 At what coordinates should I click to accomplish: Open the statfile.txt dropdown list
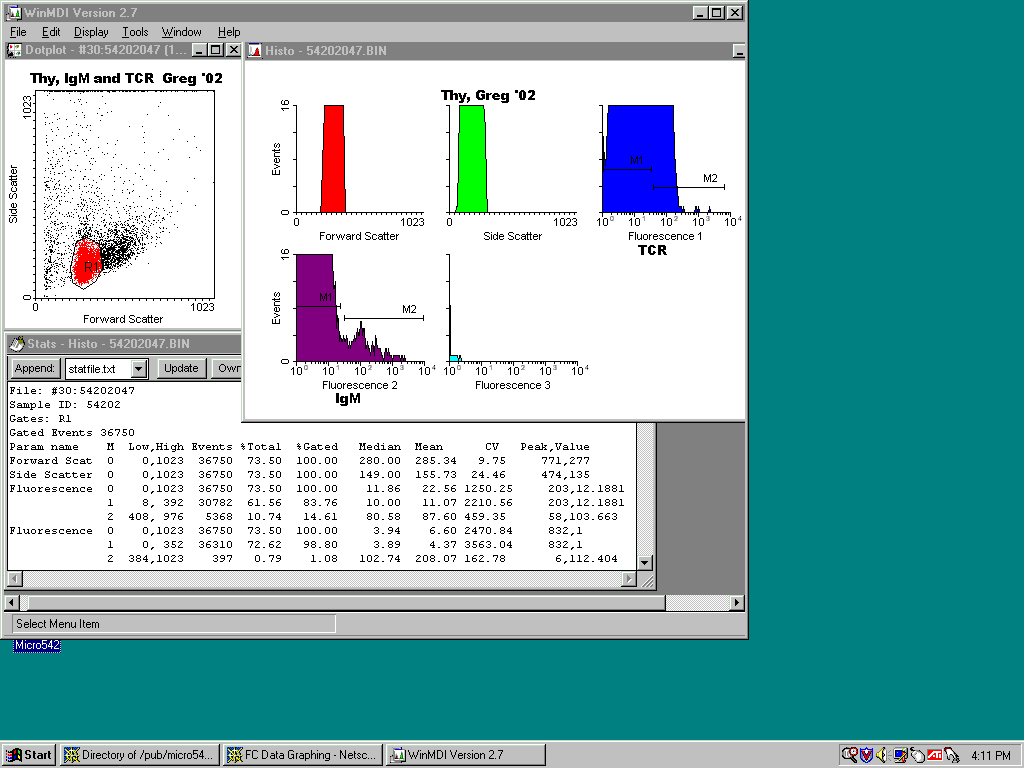[x=138, y=369]
